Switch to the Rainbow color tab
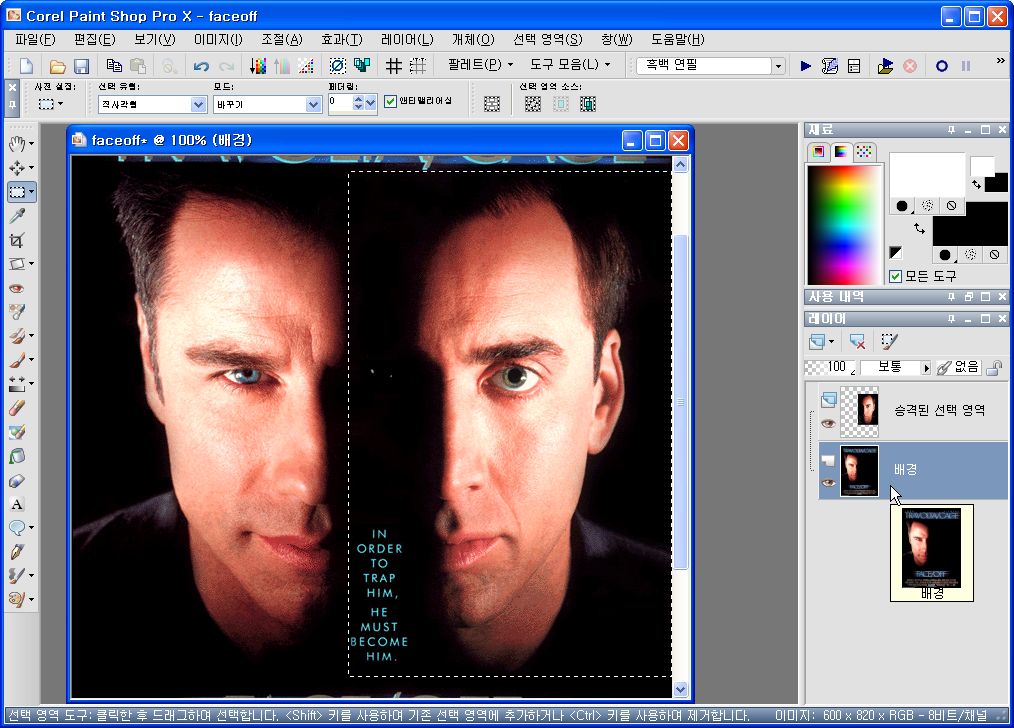This screenshot has height=728, width=1014. point(841,151)
